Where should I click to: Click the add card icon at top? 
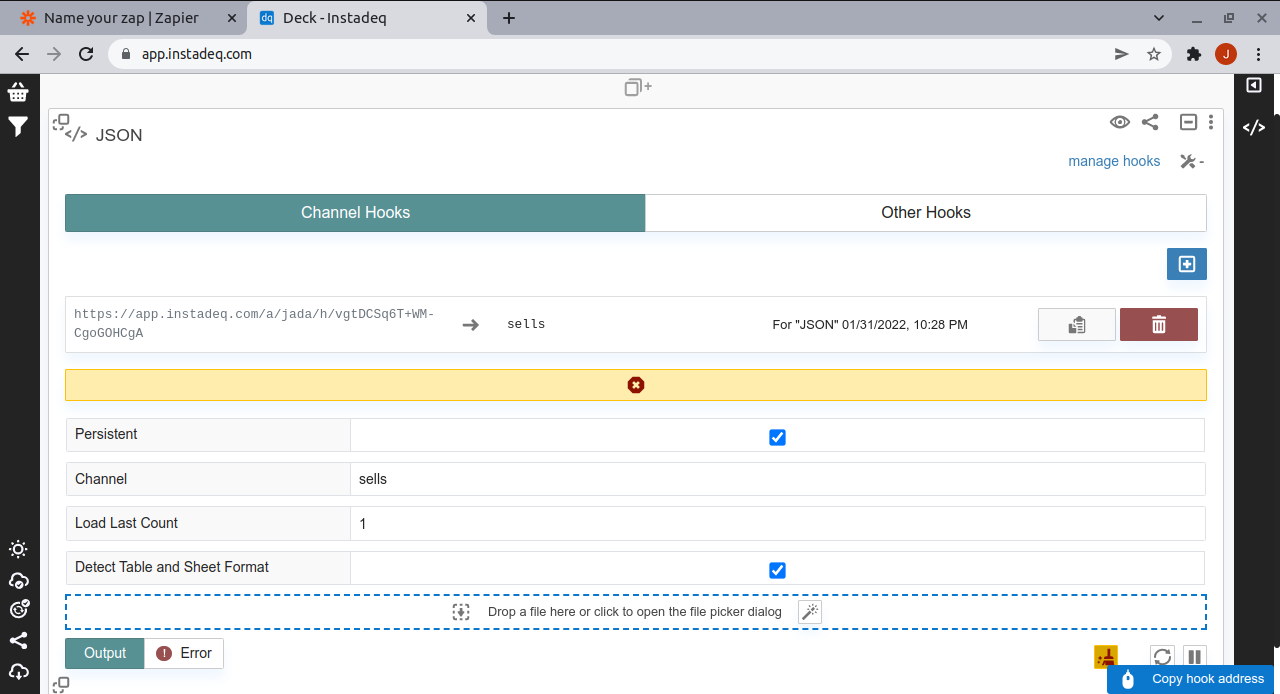coord(638,87)
